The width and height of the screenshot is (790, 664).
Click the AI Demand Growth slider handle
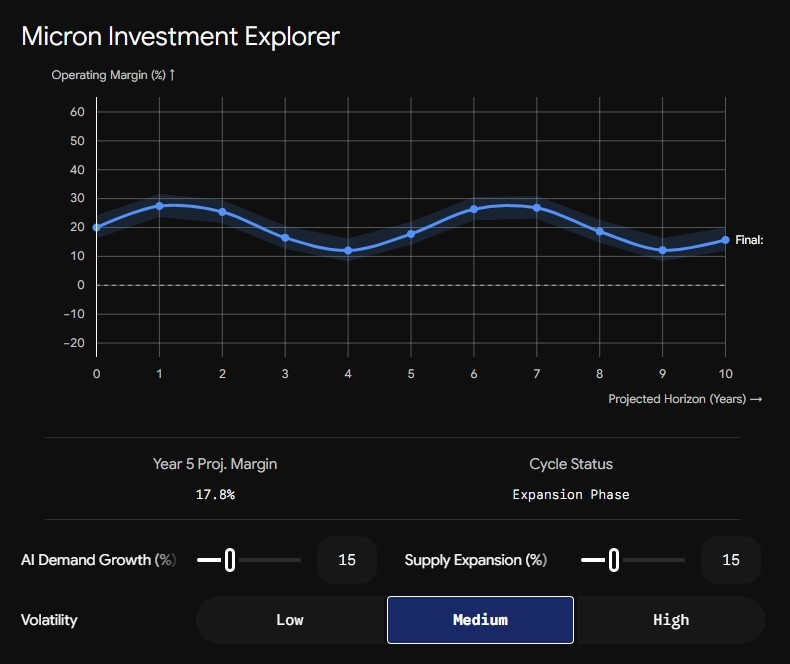point(230,560)
